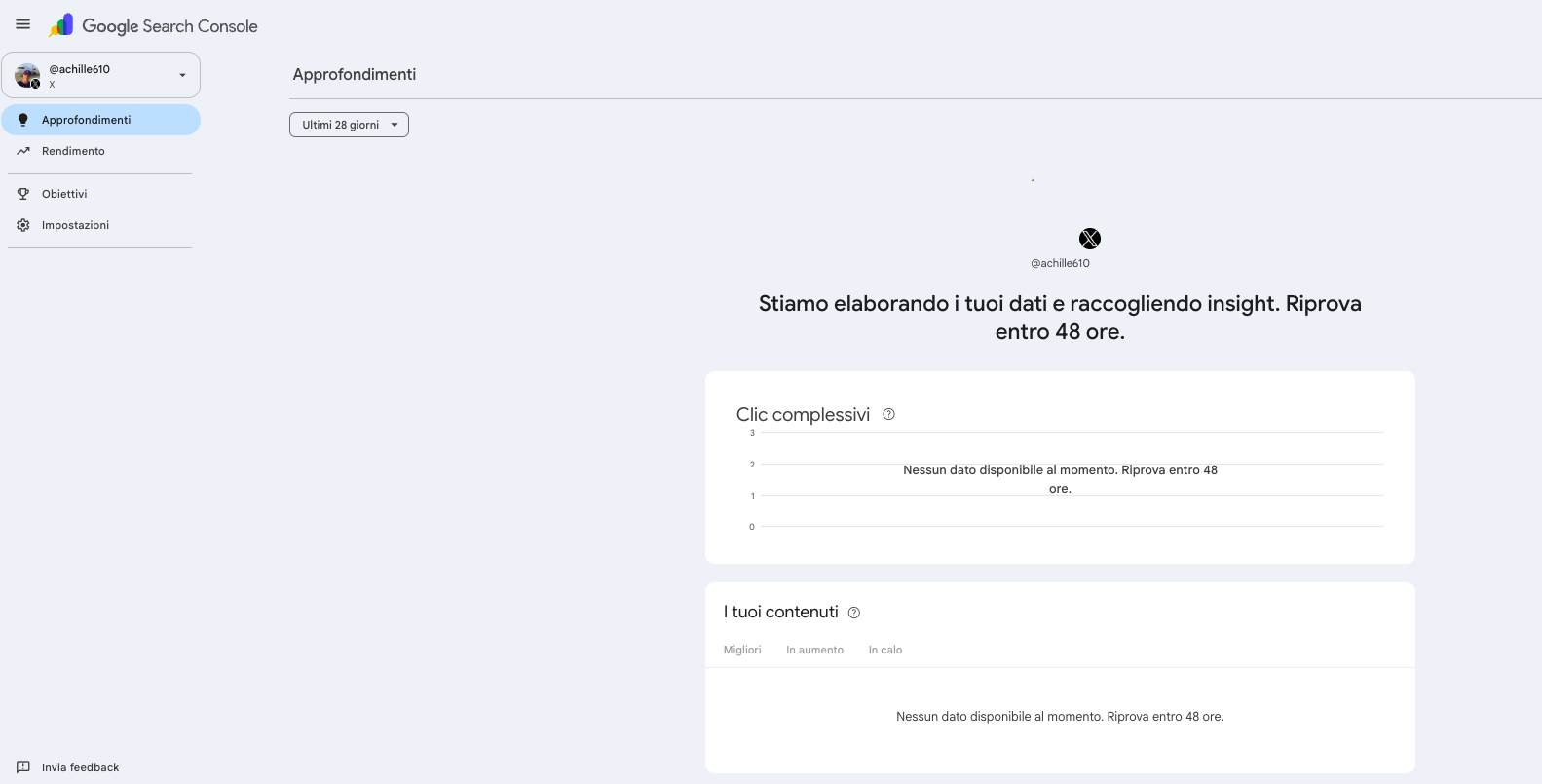Open the Rendimento sidebar item
The width and height of the screenshot is (1542, 784).
click(x=101, y=151)
